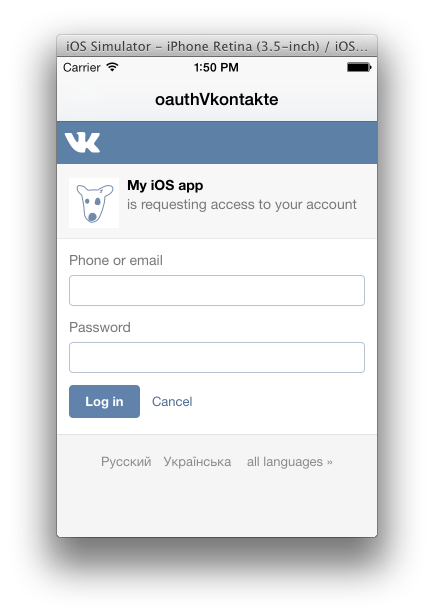The height and width of the screenshot is (616, 434).
Task: Tap the dog mascot app icon
Action: 94,203
